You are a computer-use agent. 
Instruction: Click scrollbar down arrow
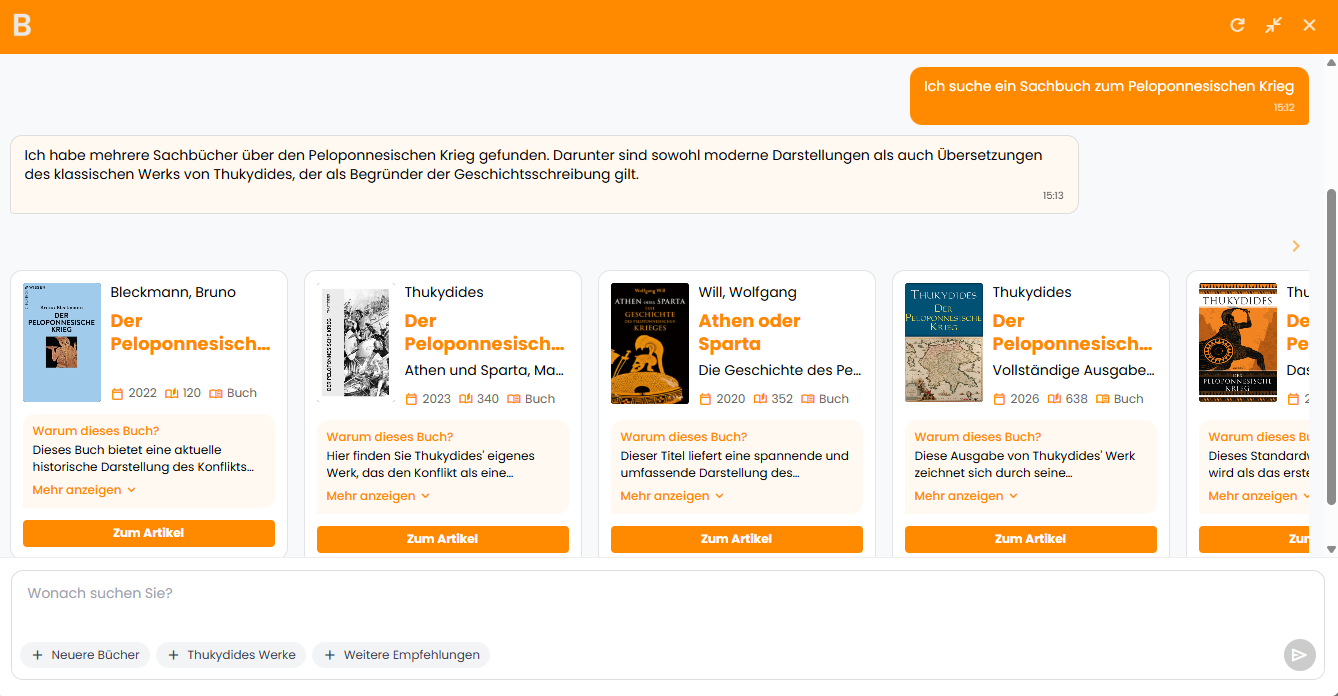tap(1331, 549)
